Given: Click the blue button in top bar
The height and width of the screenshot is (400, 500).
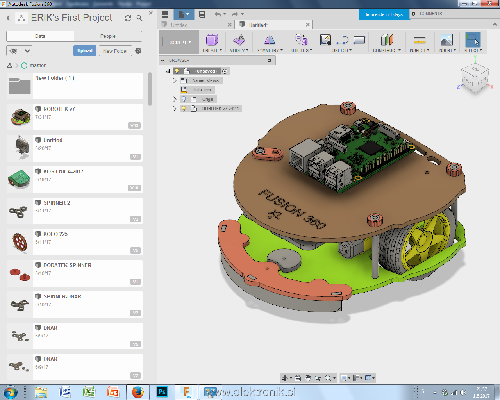Looking at the screenshot, I should tap(384, 14).
